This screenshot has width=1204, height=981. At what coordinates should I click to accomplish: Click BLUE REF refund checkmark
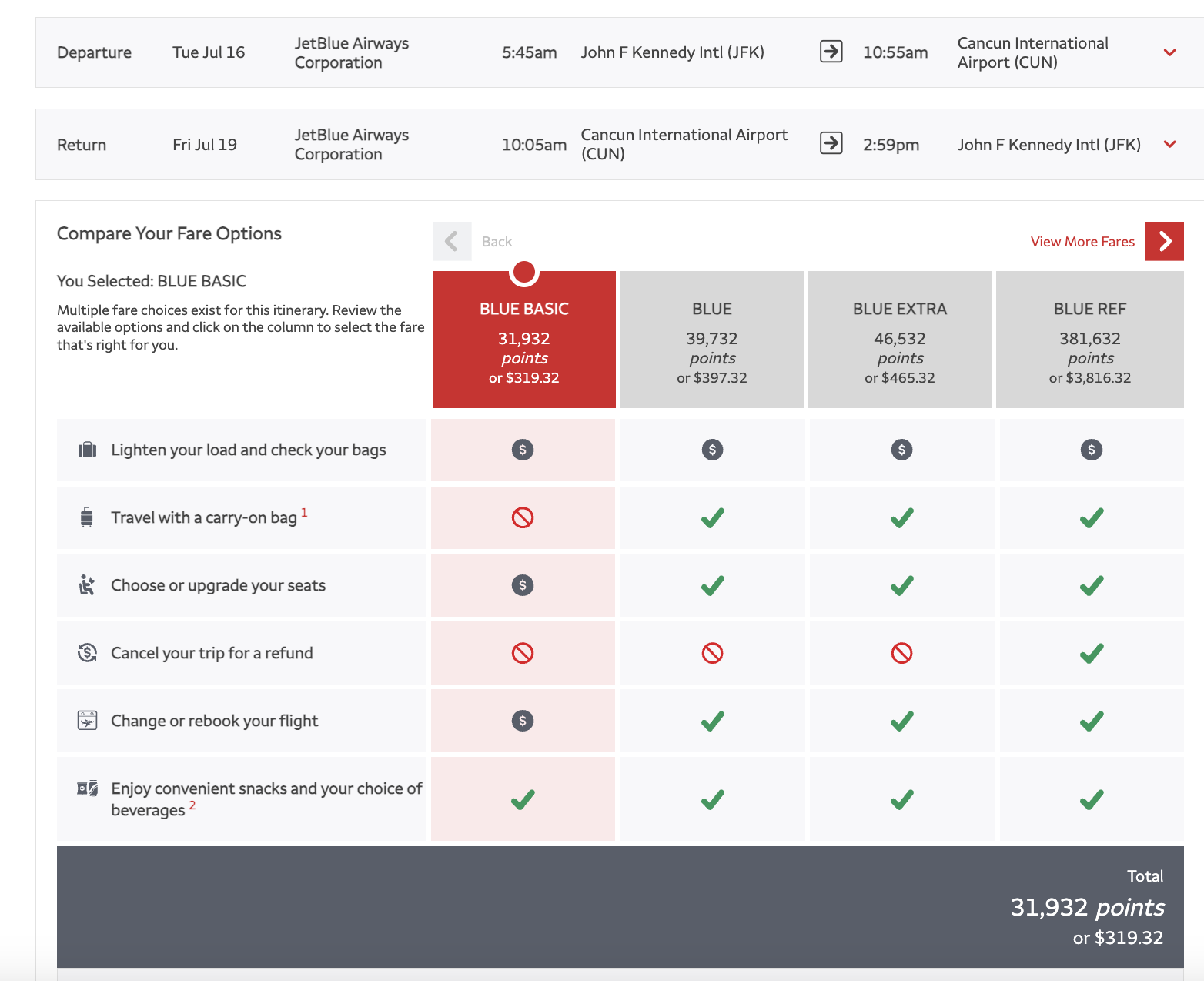coord(1091,653)
